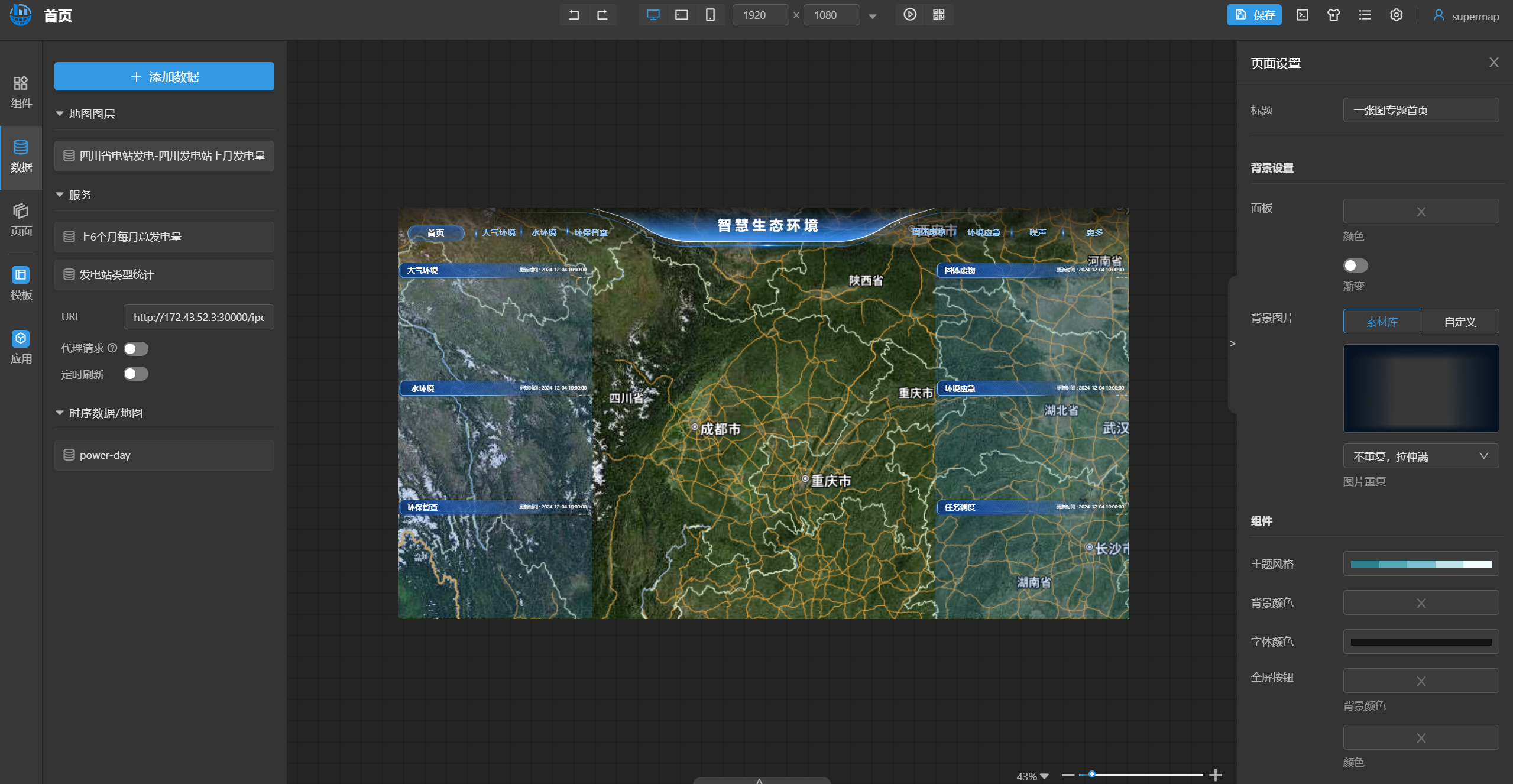
Task: Click the height 1080 input field
Action: click(831, 15)
